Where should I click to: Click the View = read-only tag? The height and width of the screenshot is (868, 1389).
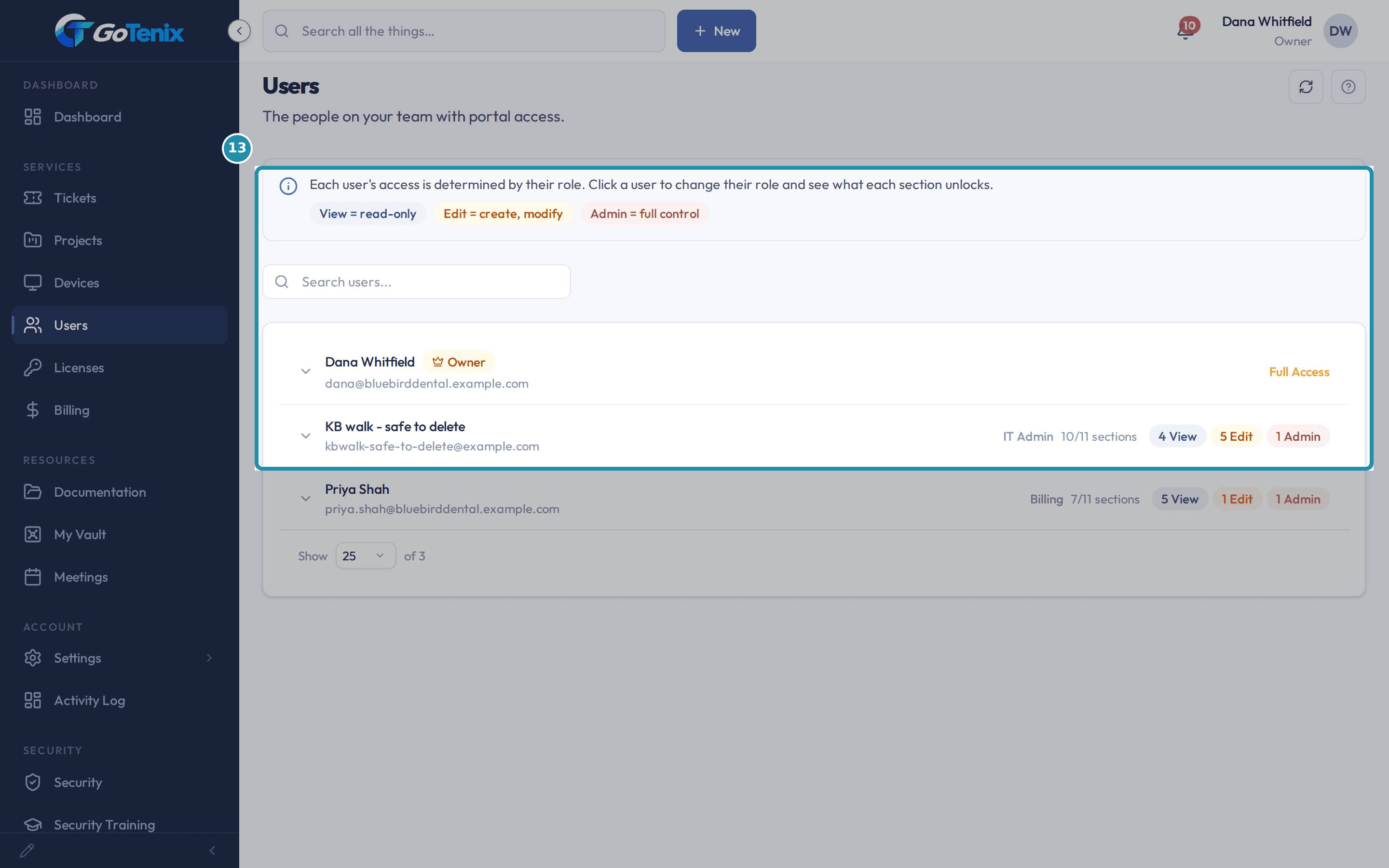pos(368,214)
